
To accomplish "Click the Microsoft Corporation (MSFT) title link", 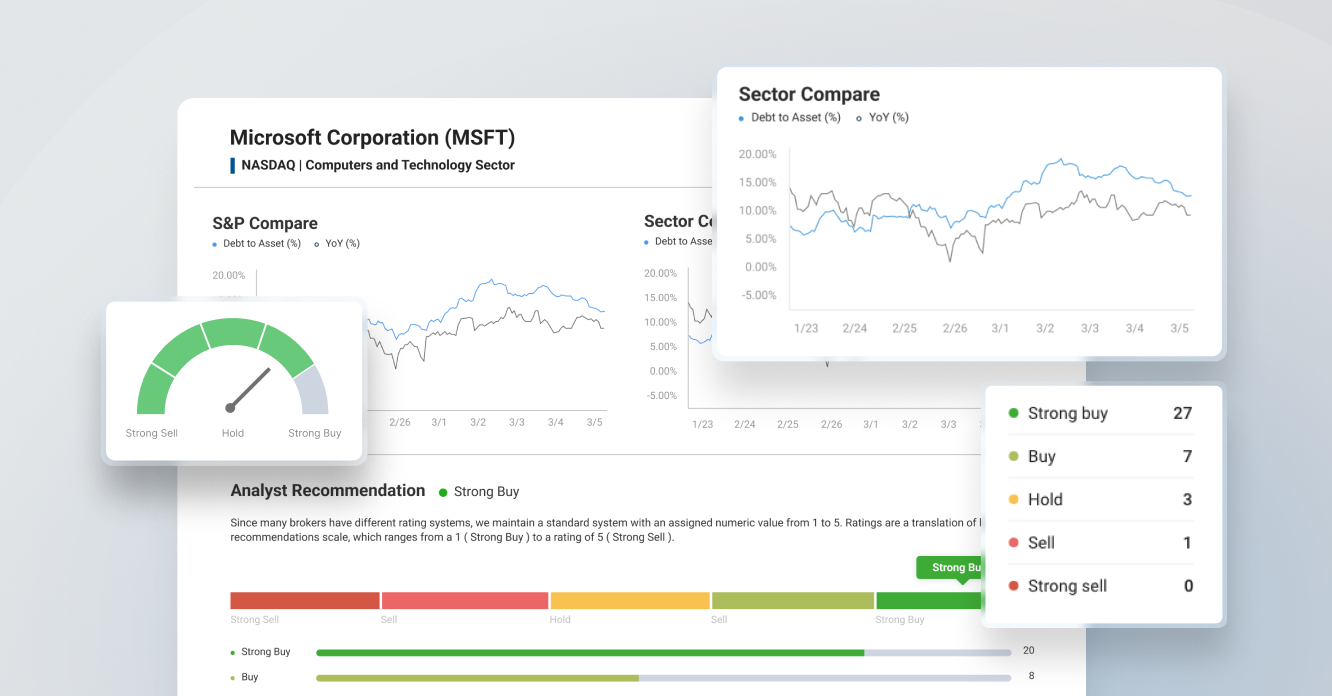I will click(372, 137).
